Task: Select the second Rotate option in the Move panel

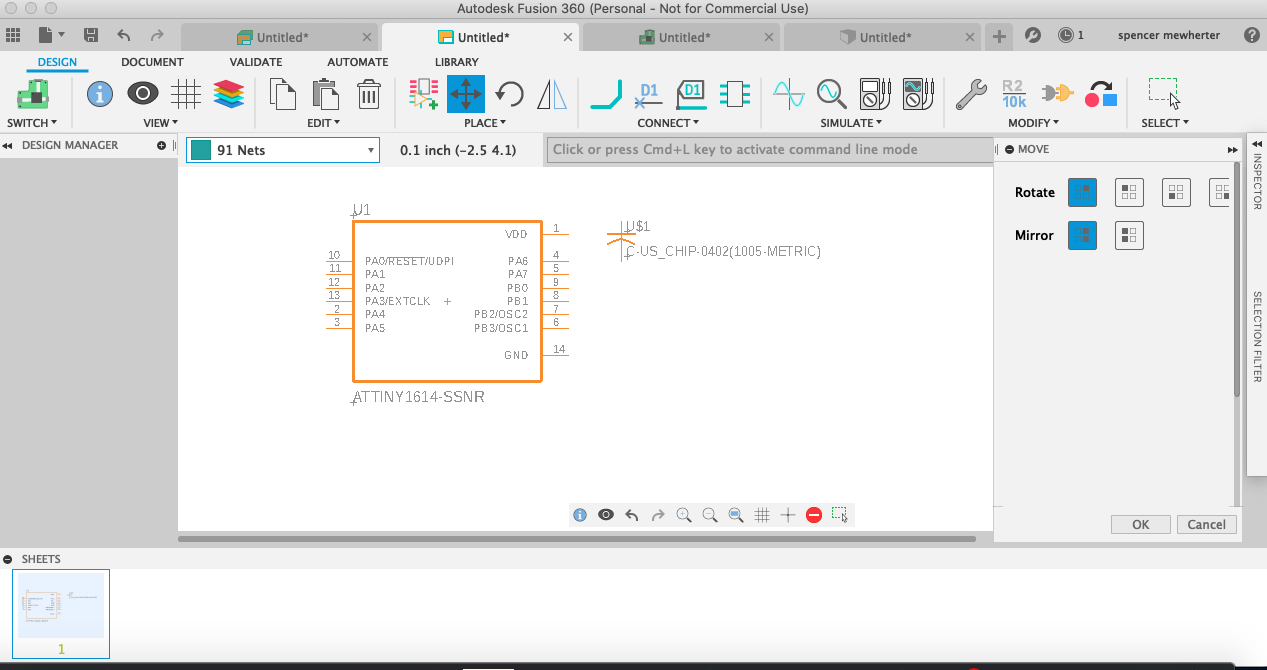Action: (1129, 192)
